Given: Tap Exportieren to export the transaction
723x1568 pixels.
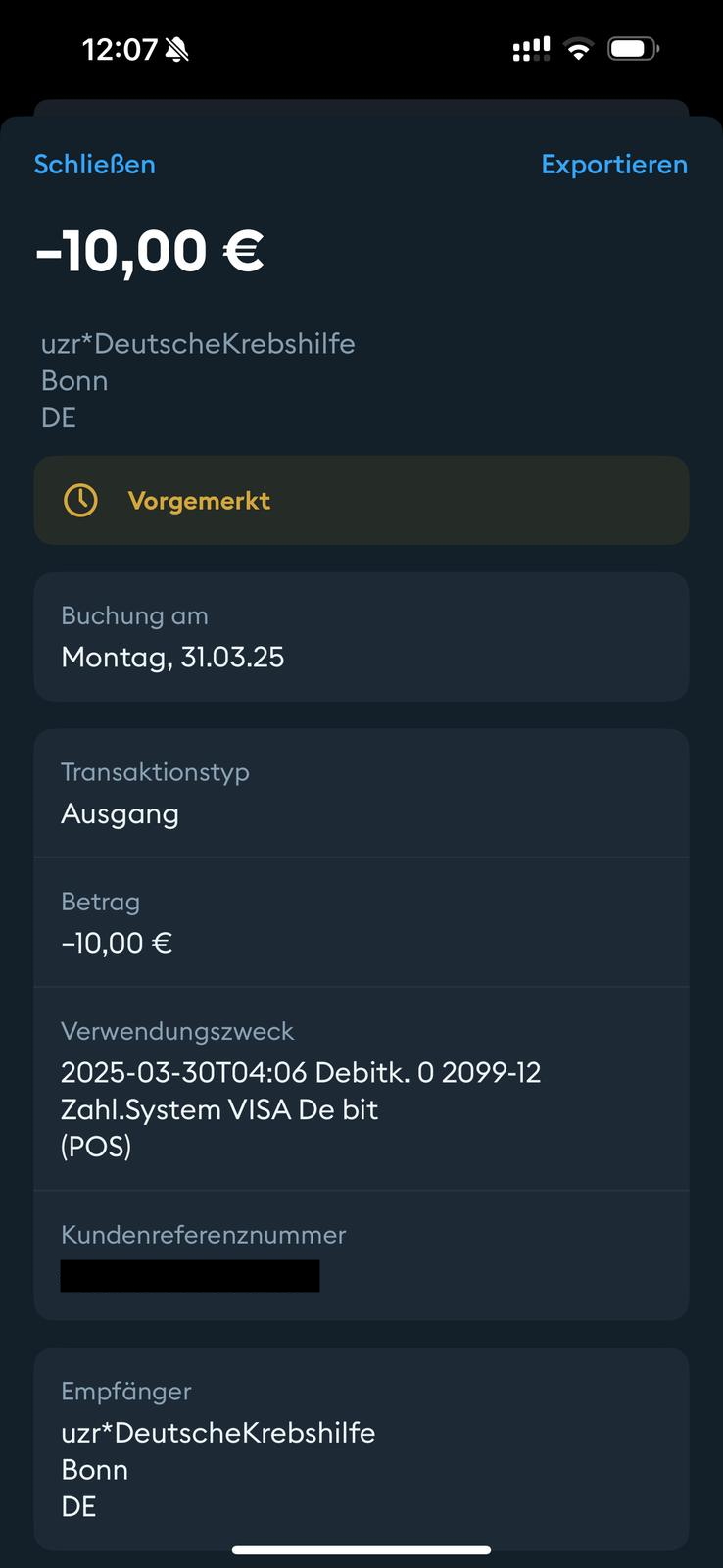Looking at the screenshot, I should pos(614,164).
